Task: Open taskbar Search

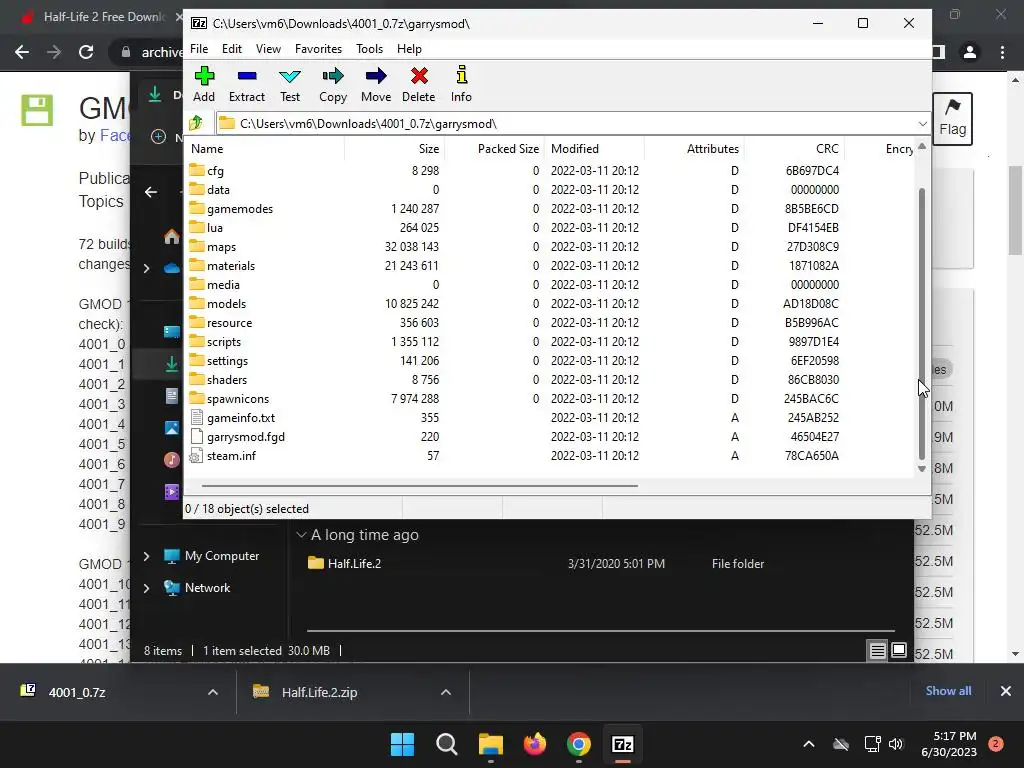Action: (447, 744)
